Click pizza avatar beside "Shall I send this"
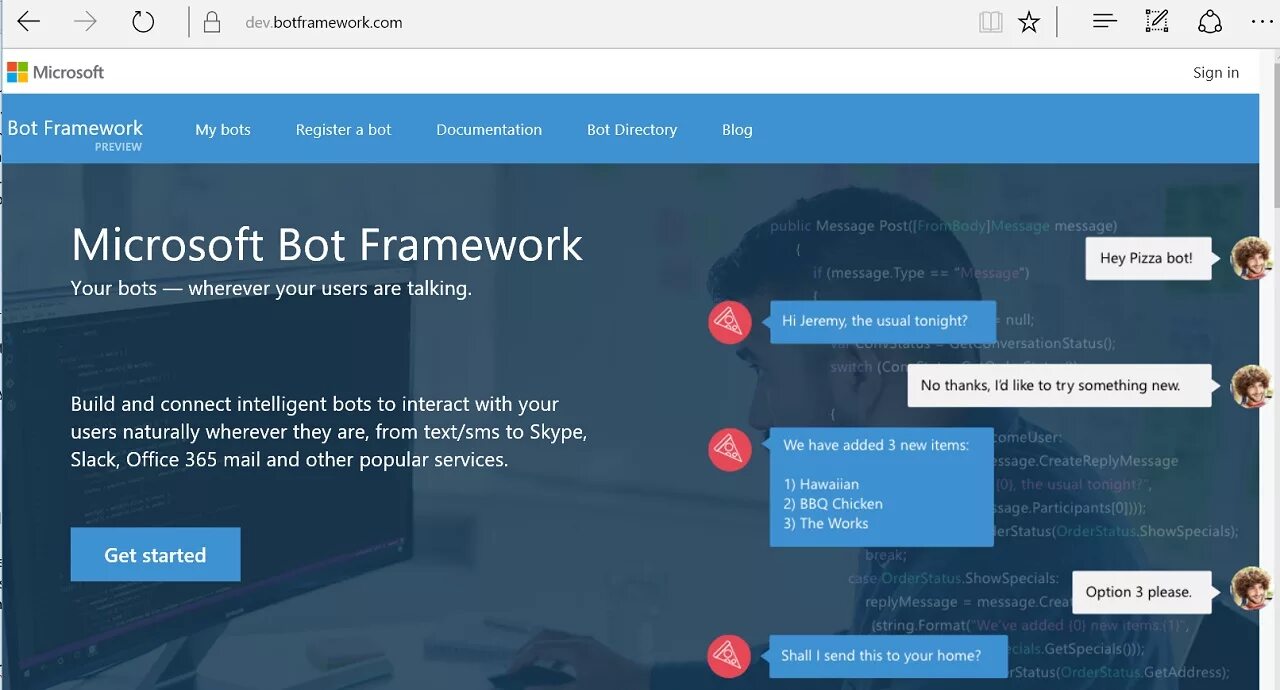The width and height of the screenshot is (1280, 690). 729,656
